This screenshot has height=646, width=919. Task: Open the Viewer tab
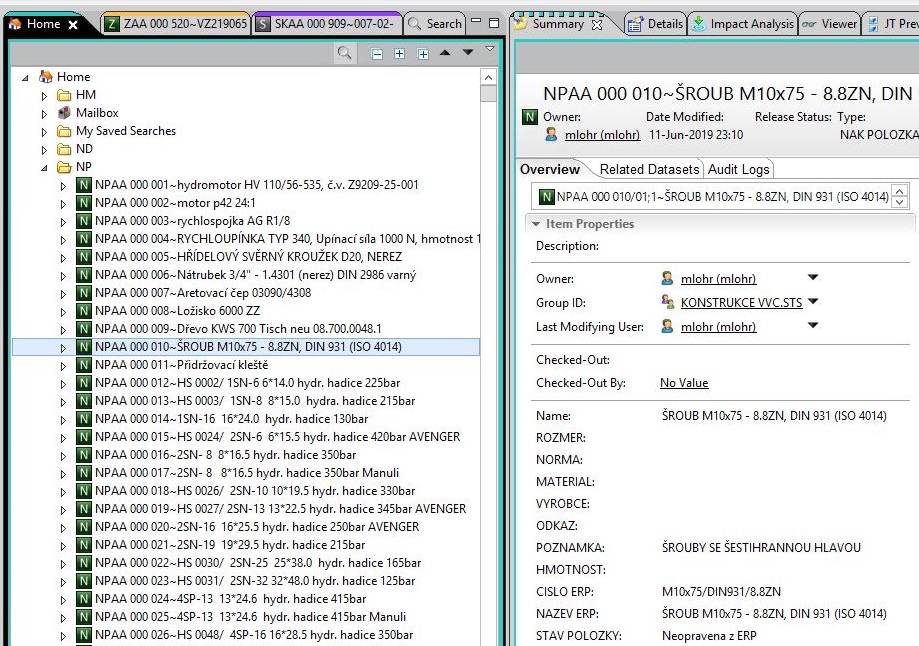(x=830, y=24)
